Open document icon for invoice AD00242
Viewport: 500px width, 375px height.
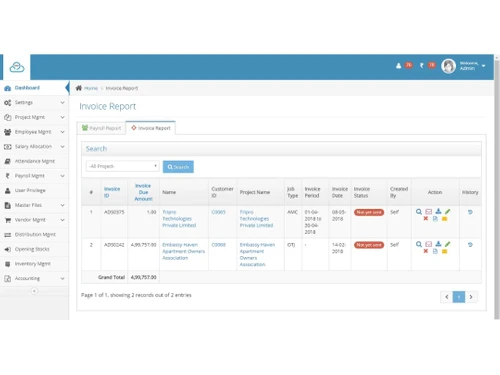tap(435, 251)
